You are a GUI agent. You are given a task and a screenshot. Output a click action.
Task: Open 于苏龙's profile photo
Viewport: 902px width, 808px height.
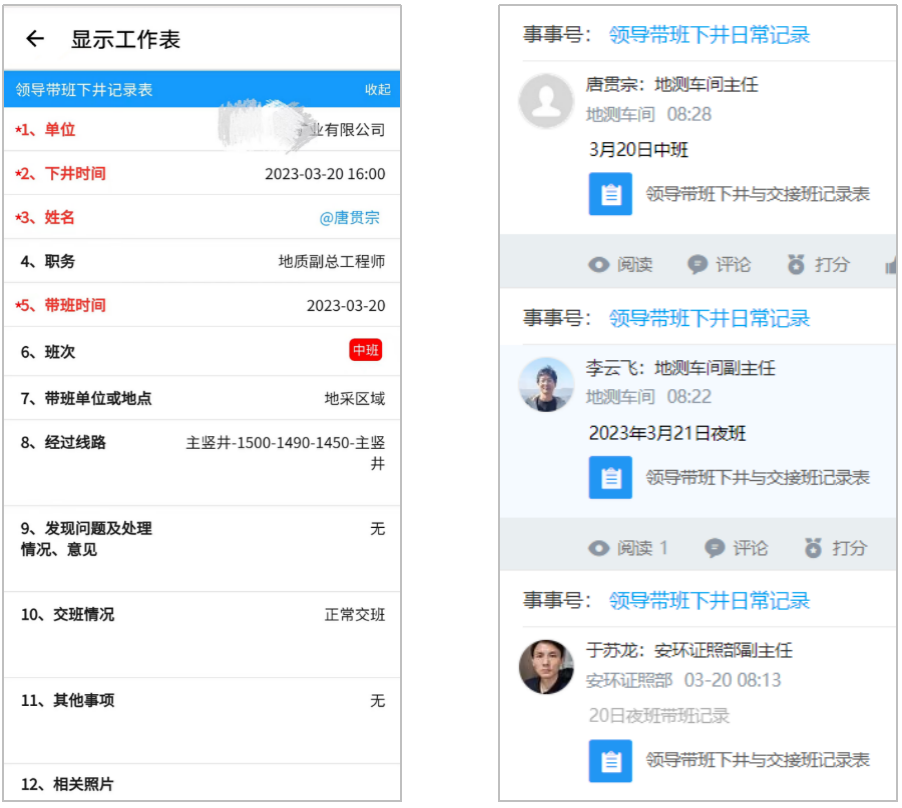point(546,667)
